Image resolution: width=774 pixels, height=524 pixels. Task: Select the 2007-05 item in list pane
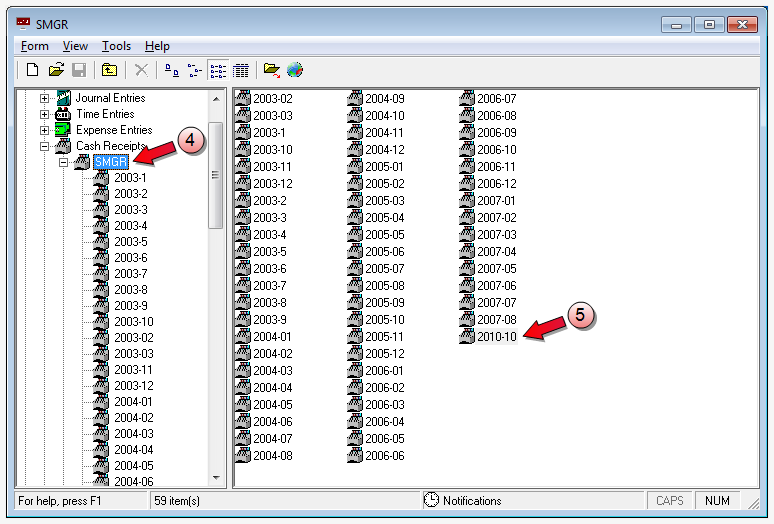click(x=497, y=268)
